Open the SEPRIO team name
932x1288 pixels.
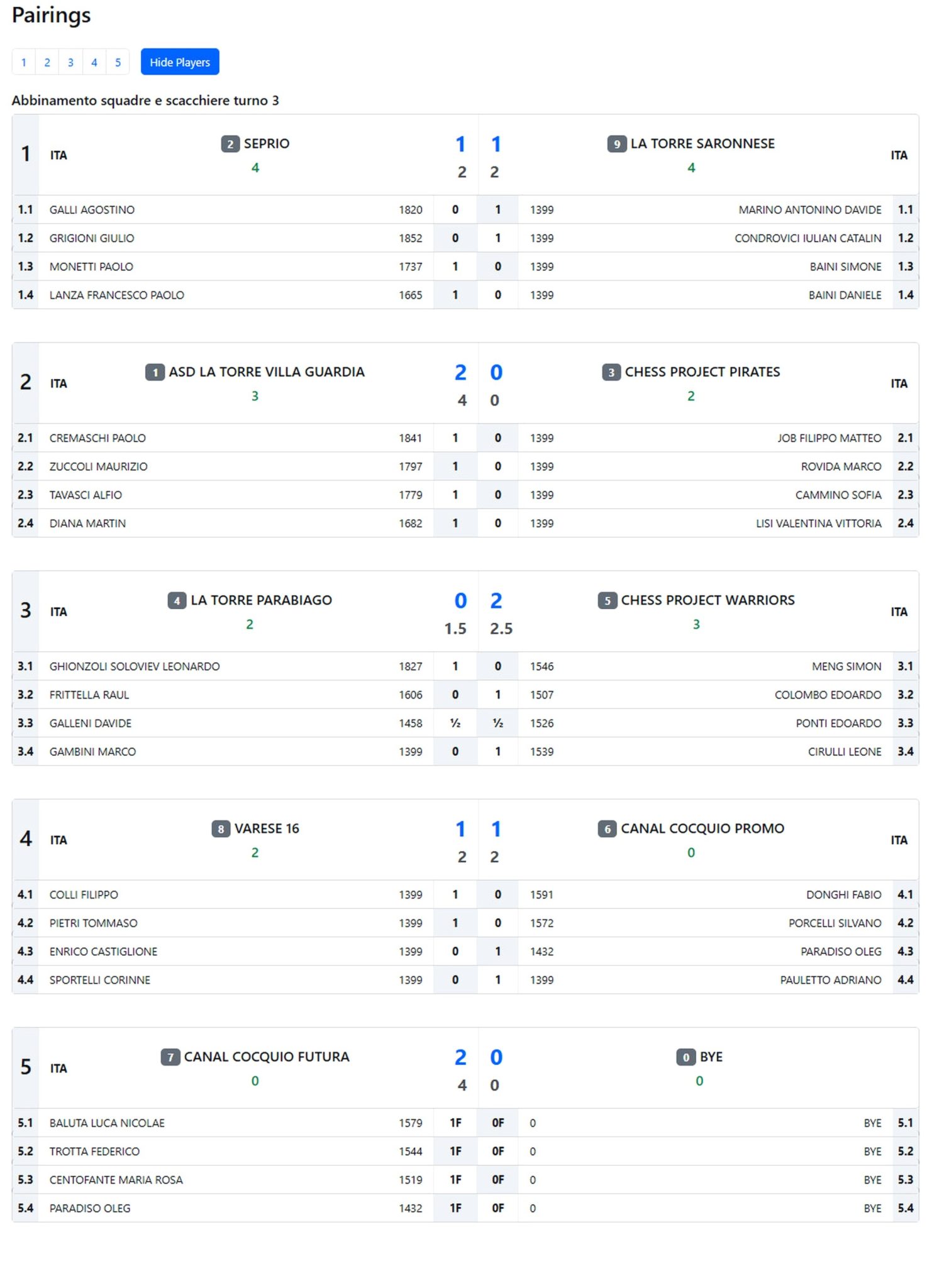click(x=267, y=143)
